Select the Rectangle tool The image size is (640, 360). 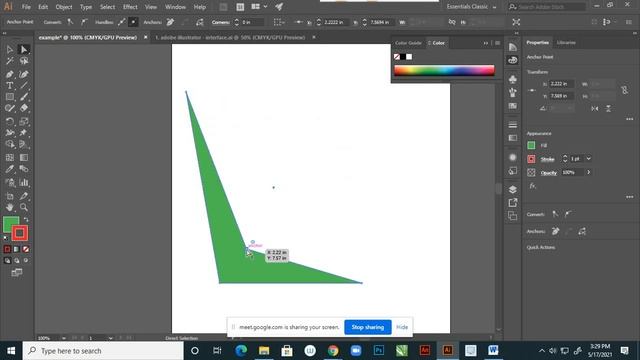point(10,97)
